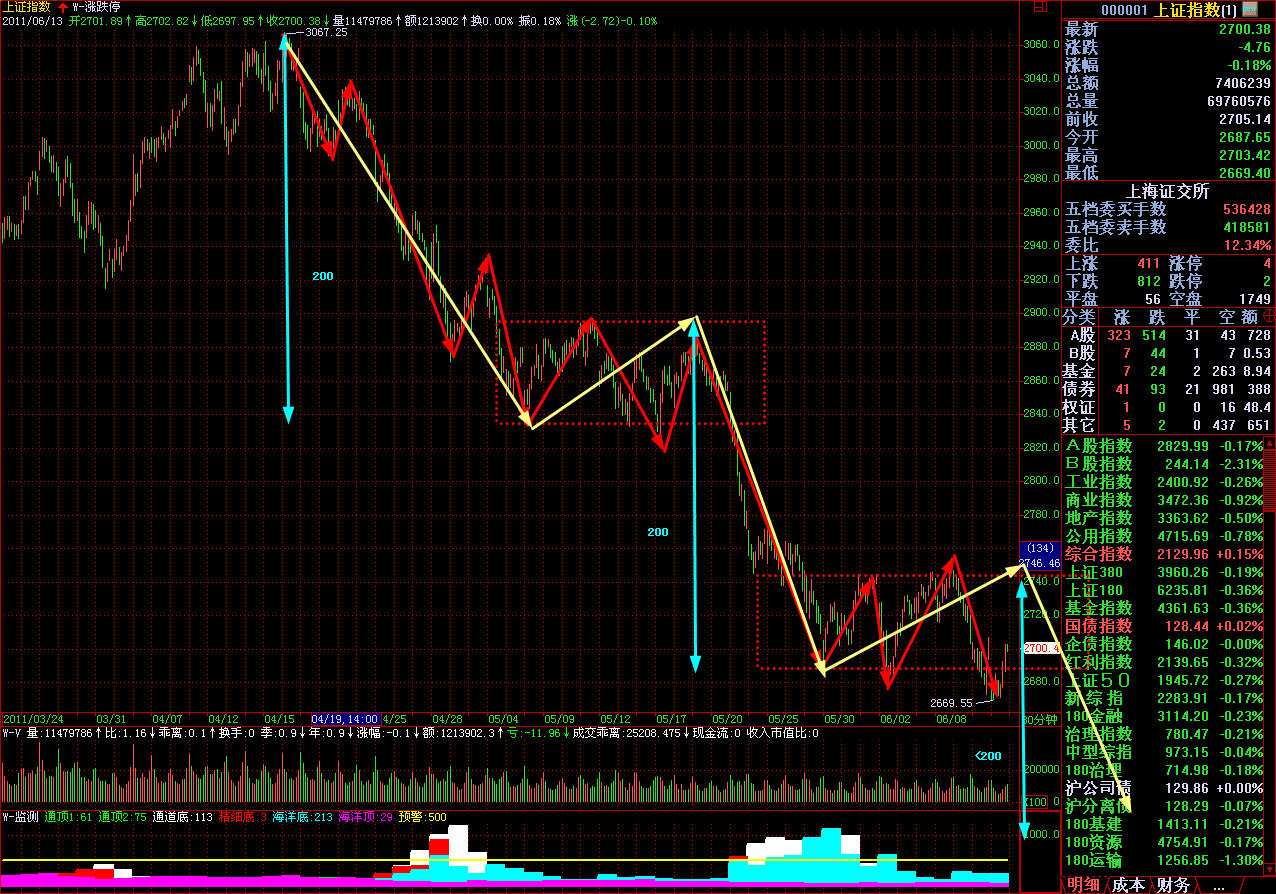This screenshot has width=1276, height=894.
Task: Switch to the 财务 tab
Action: pyautogui.click(x=1173, y=885)
